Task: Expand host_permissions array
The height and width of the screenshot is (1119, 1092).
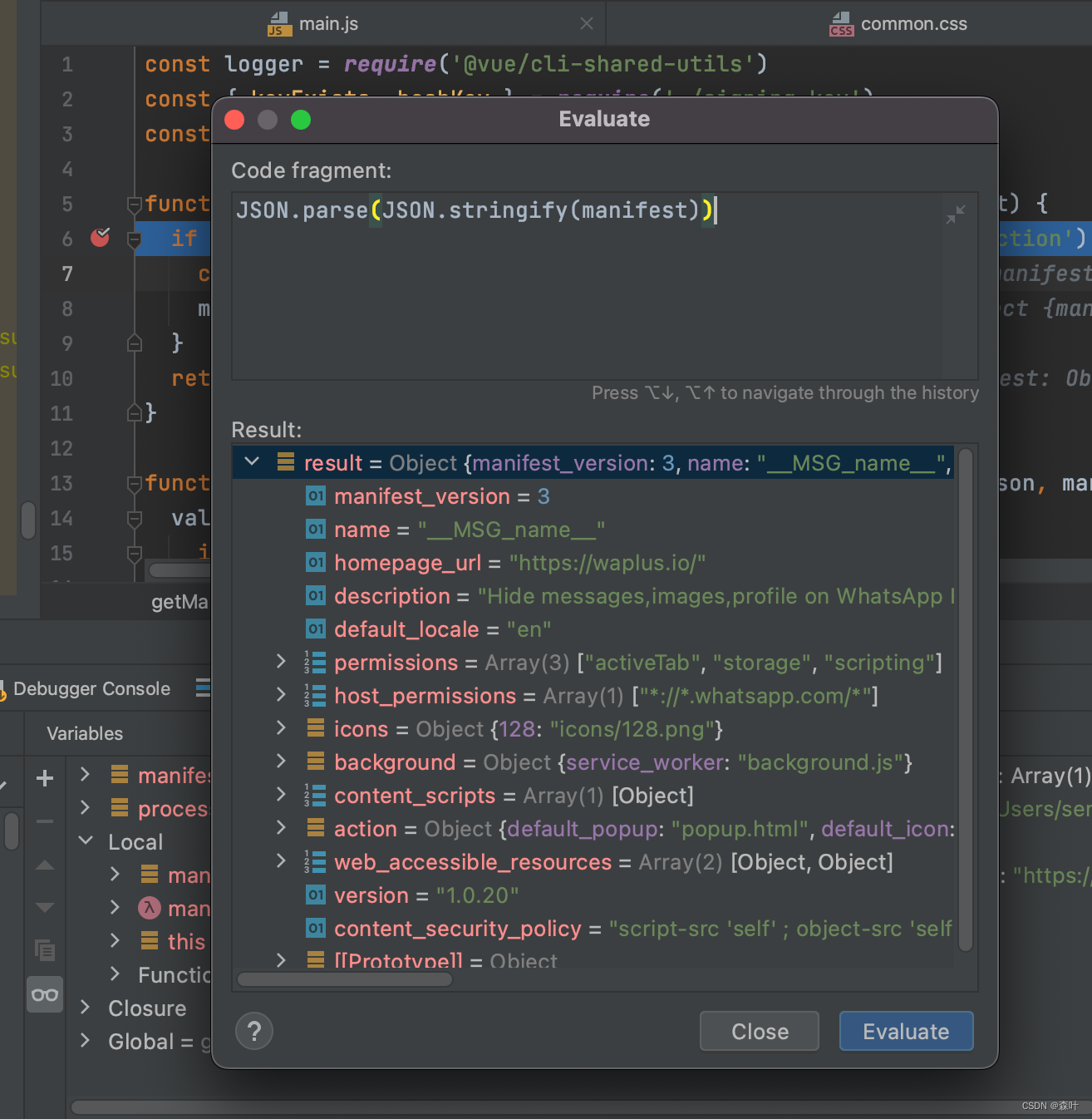Action: coord(281,695)
